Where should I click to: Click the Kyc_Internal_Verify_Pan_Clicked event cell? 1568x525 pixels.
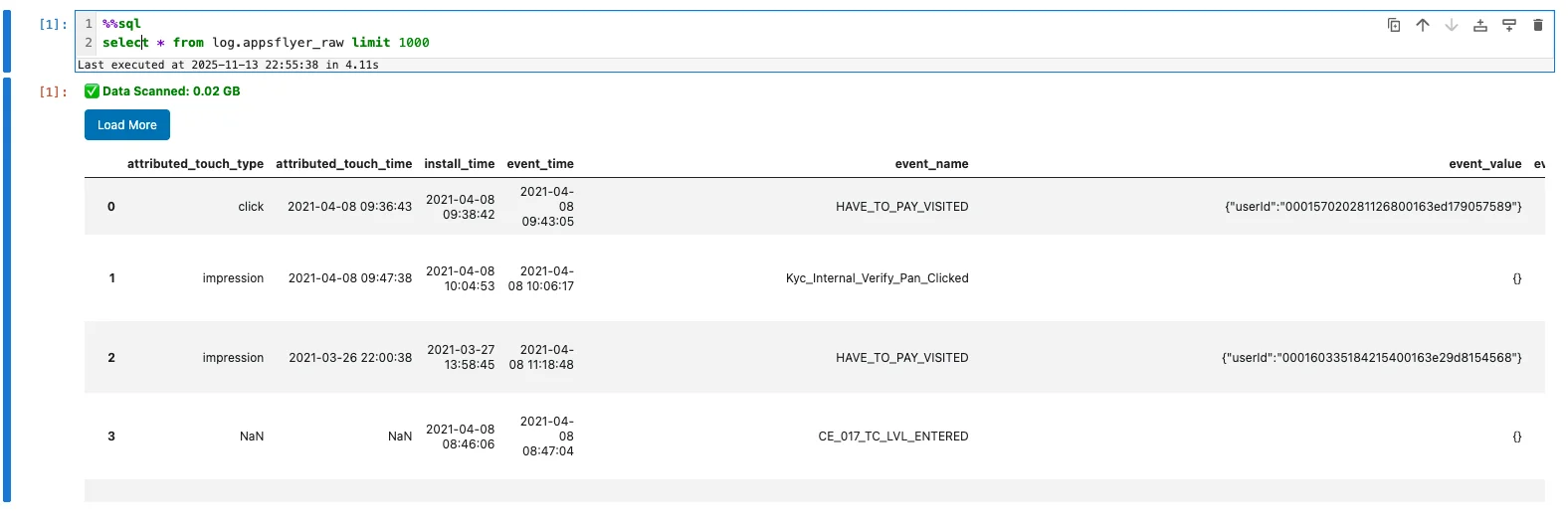[x=877, y=278]
